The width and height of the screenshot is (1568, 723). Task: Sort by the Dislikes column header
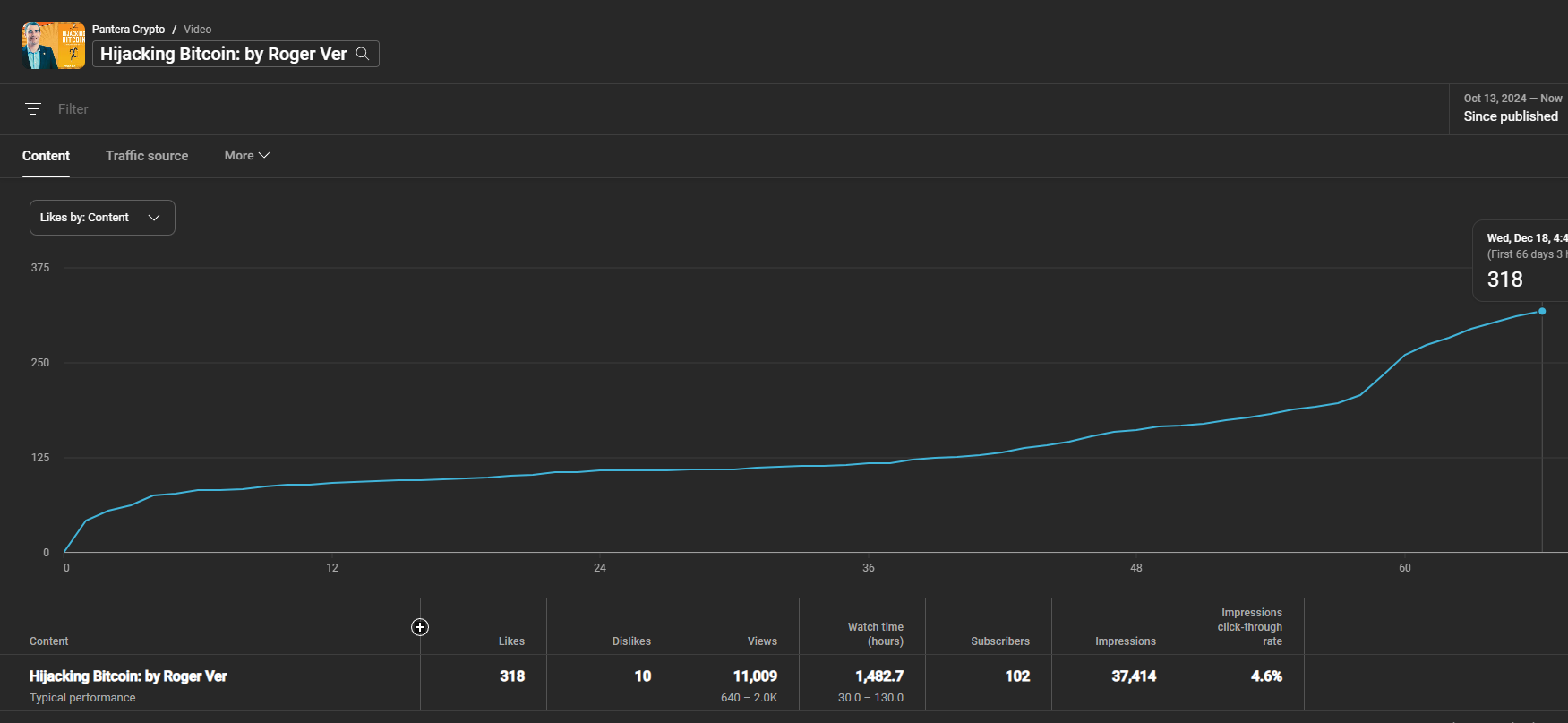(x=631, y=641)
